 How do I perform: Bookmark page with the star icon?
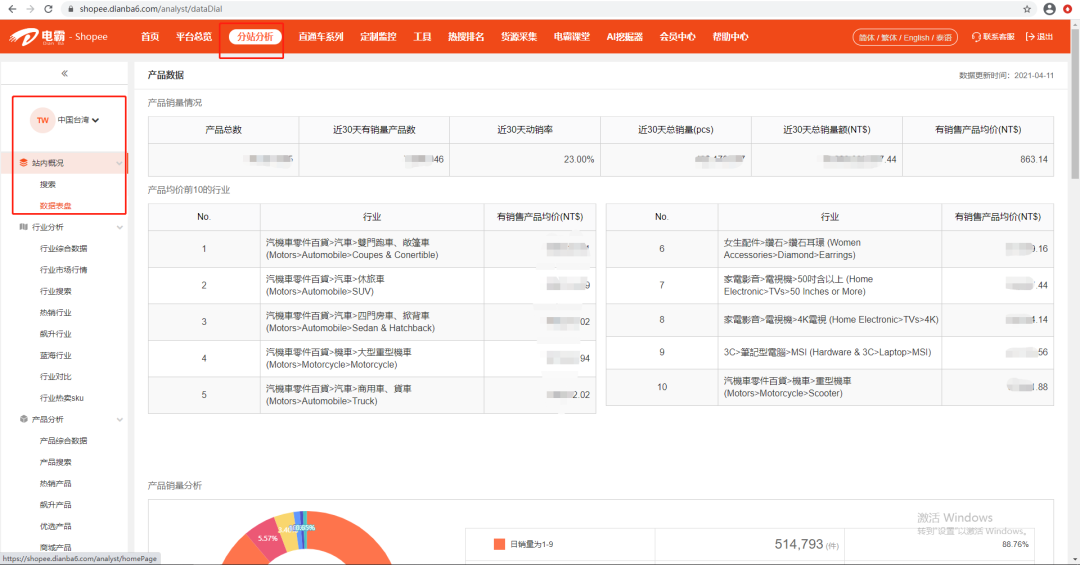click(1027, 9)
